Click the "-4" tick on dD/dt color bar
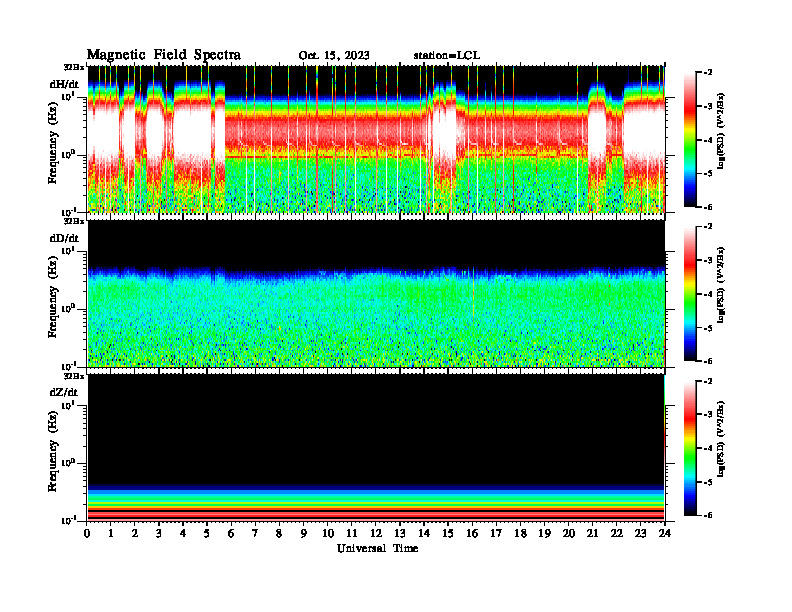Image resolution: width=792 pixels, height=612 pixels. [708, 294]
